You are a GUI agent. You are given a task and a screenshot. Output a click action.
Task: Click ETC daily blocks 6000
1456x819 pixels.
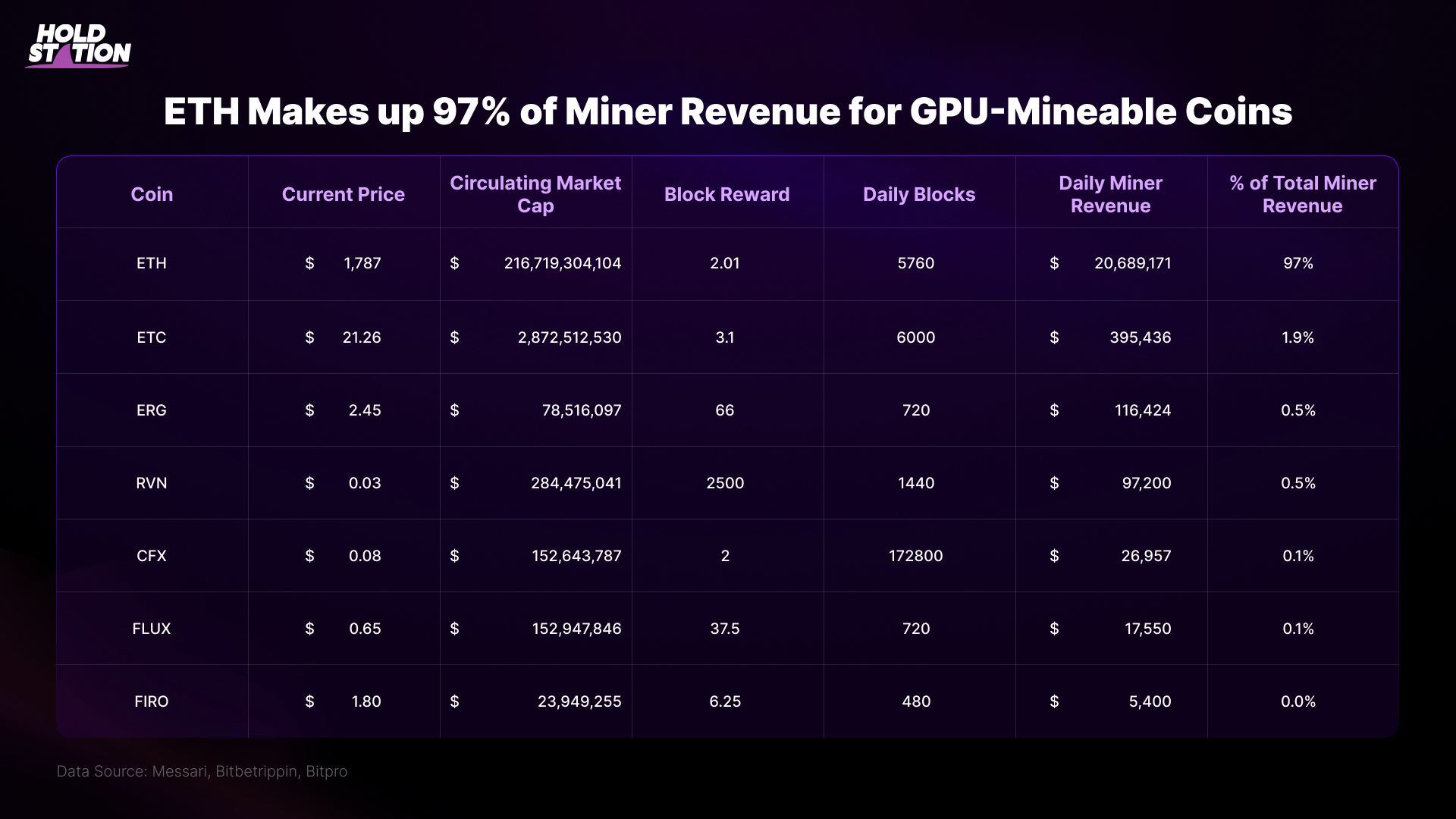pos(916,337)
